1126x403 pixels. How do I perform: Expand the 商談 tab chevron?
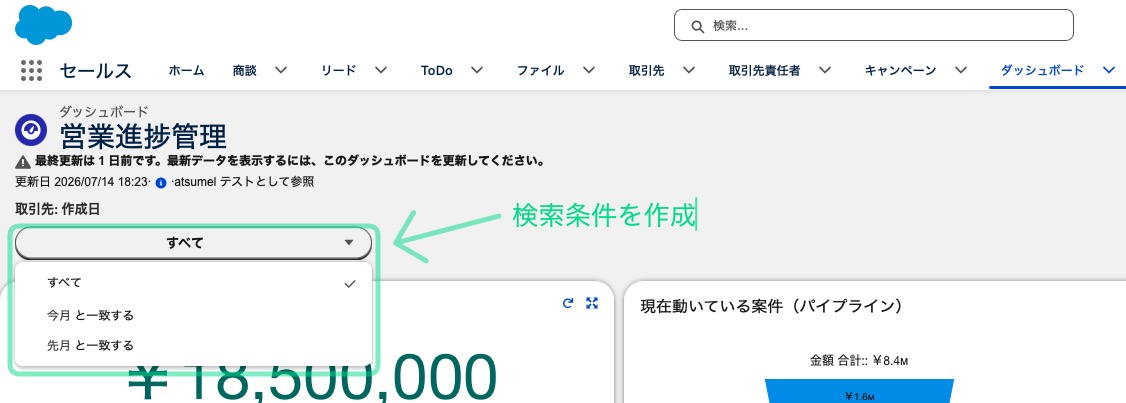click(x=282, y=70)
